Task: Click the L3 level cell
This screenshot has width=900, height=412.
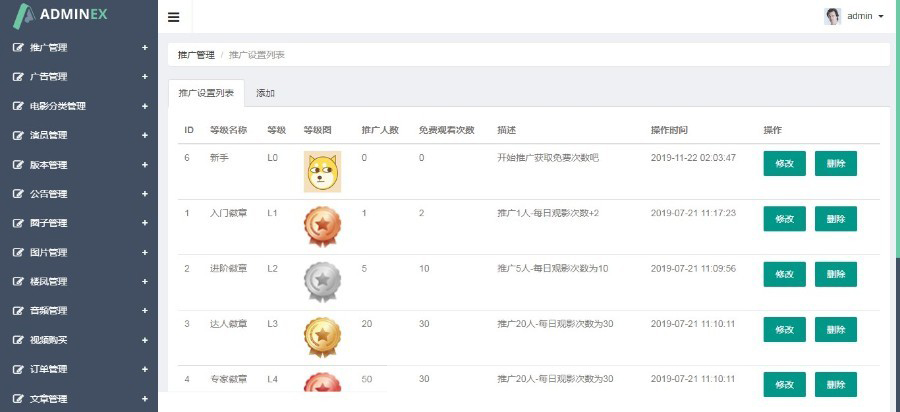Action: click(x=273, y=324)
